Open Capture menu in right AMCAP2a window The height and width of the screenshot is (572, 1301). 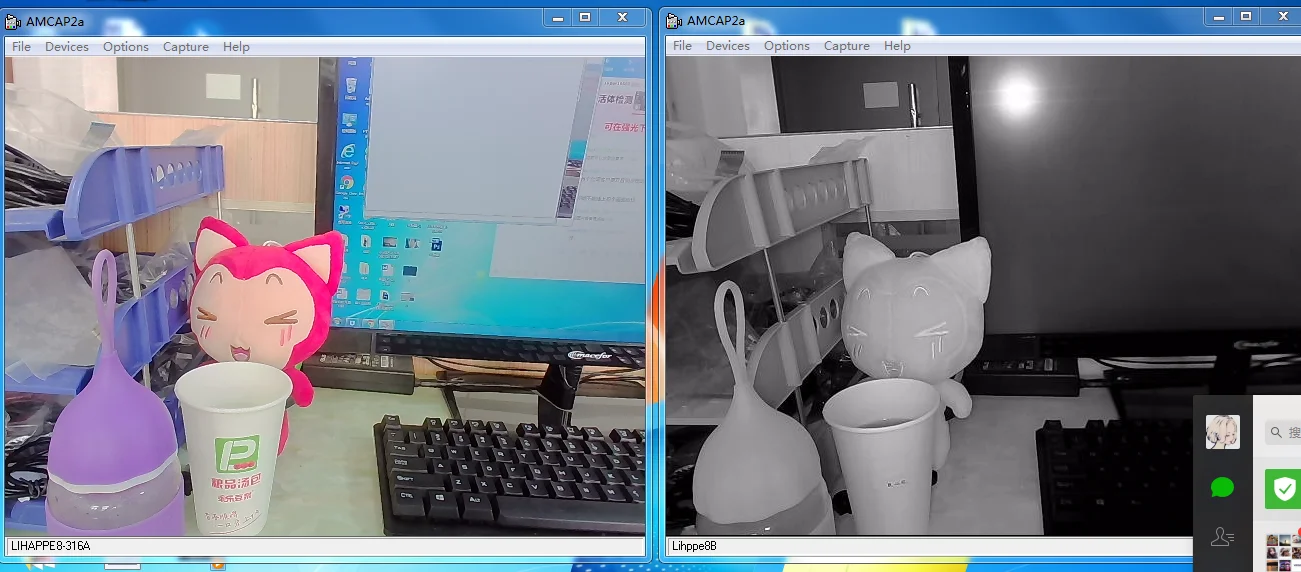pyautogui.click(x=847, y=46)
